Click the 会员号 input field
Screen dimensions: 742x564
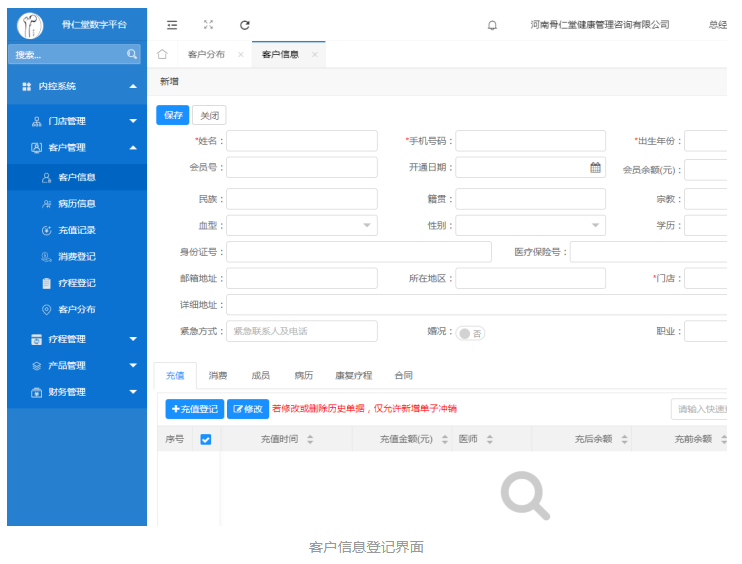[302, 167]
